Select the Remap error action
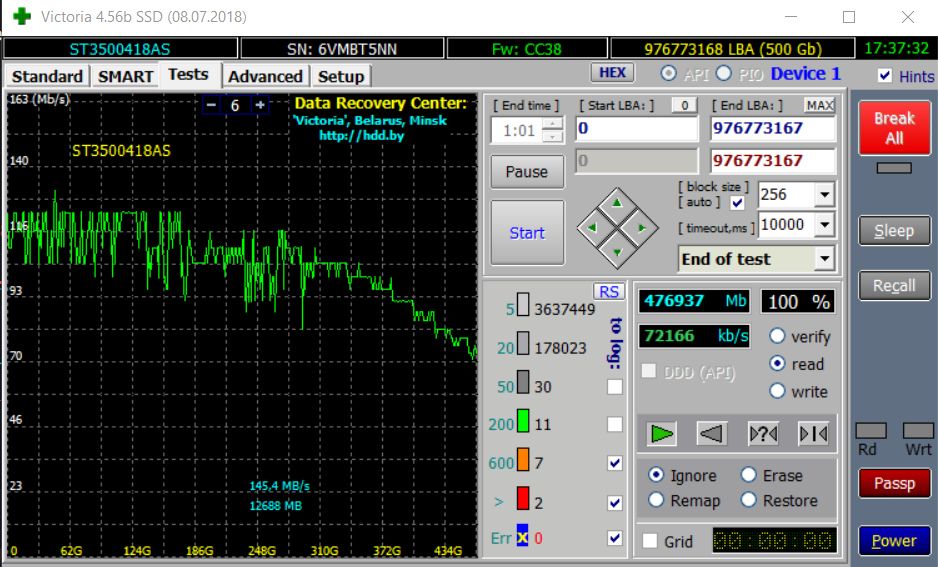 [x=656, y=500]
